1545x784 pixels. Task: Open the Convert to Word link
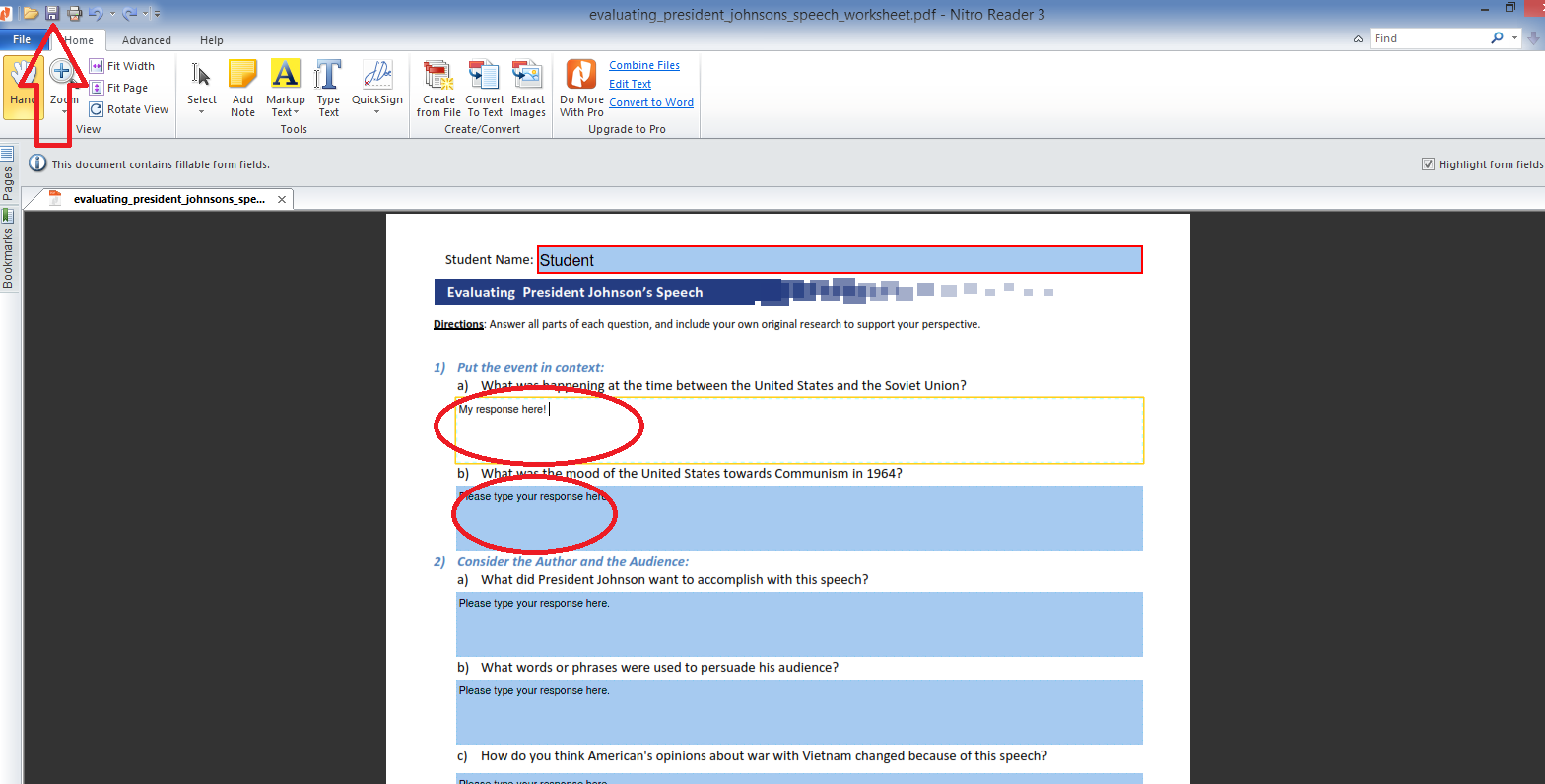point(651,102)
